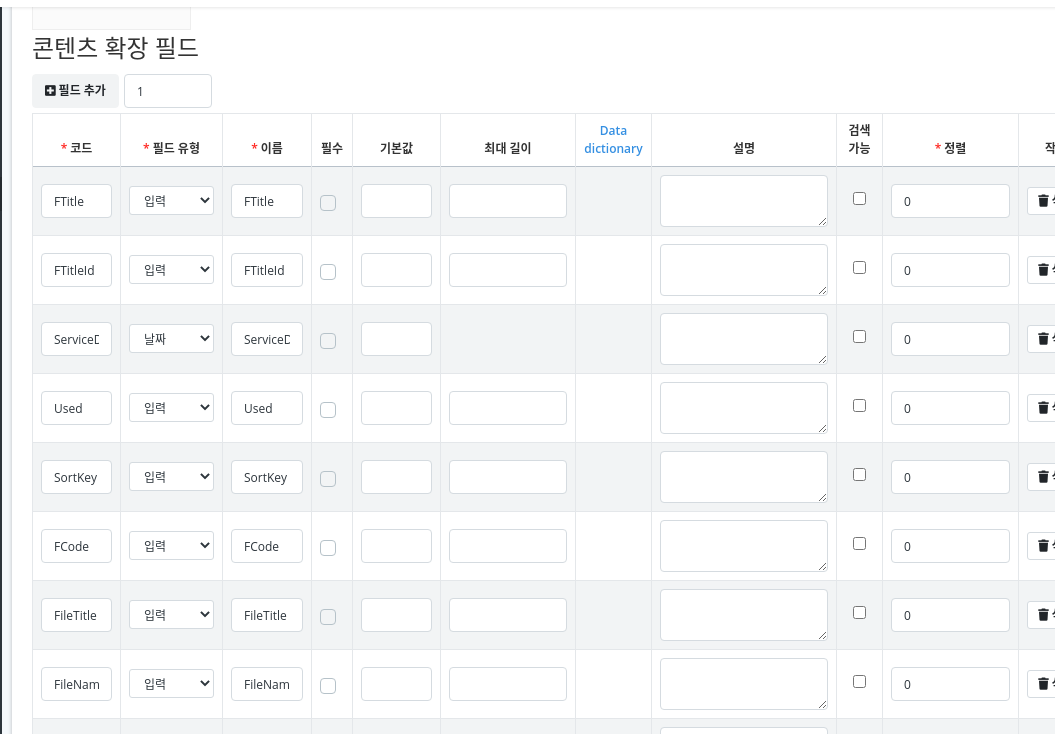Click the description textarea for FTitleId
The image size is (1055, 734).
click(x=743, y=270)
